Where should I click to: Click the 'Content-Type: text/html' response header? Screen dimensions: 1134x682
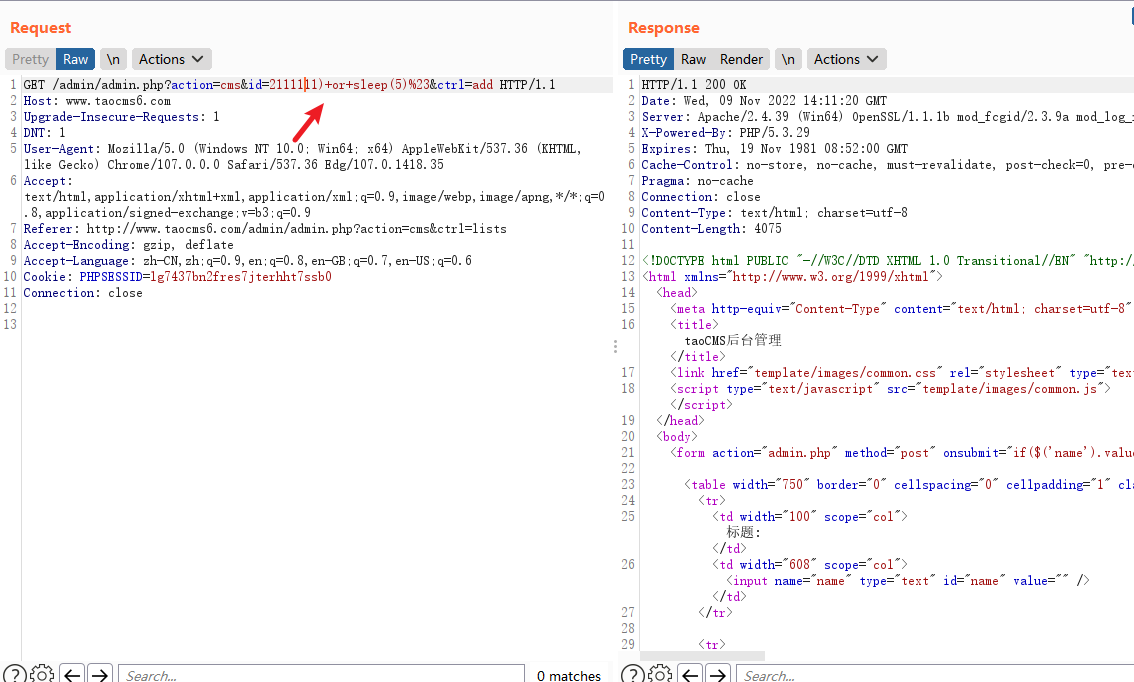tap(774, 213)
